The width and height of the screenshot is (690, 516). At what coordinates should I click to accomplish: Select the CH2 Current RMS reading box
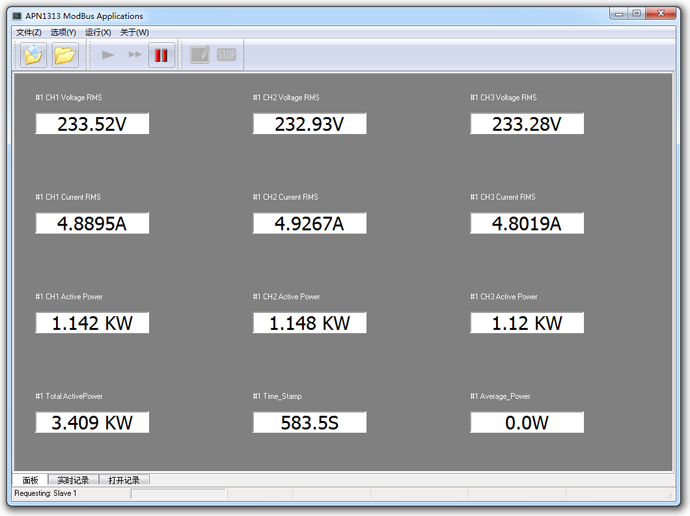click(x=309, y=224)
